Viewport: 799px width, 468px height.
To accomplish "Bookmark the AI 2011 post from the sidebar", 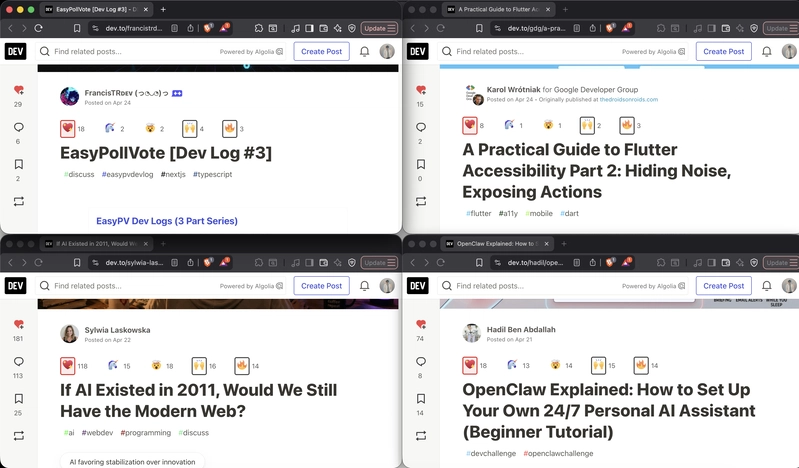I will [x=19, y=398].
